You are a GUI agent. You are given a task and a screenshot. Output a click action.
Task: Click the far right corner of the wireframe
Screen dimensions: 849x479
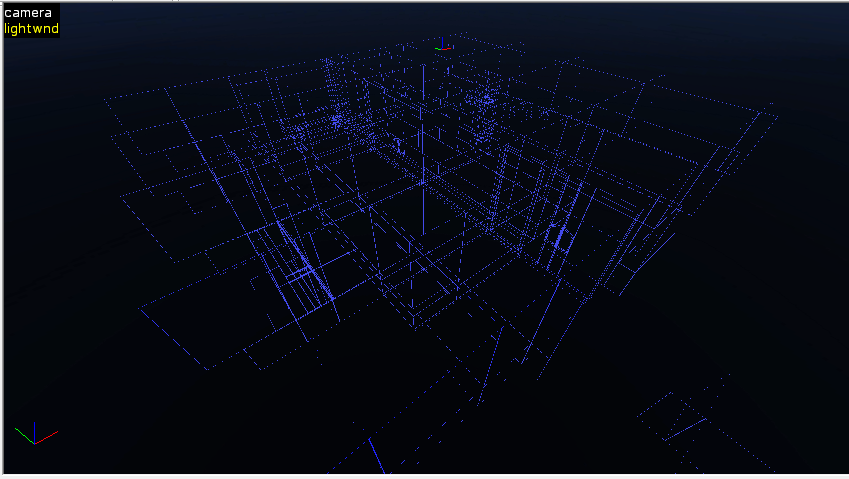point(776,116)
